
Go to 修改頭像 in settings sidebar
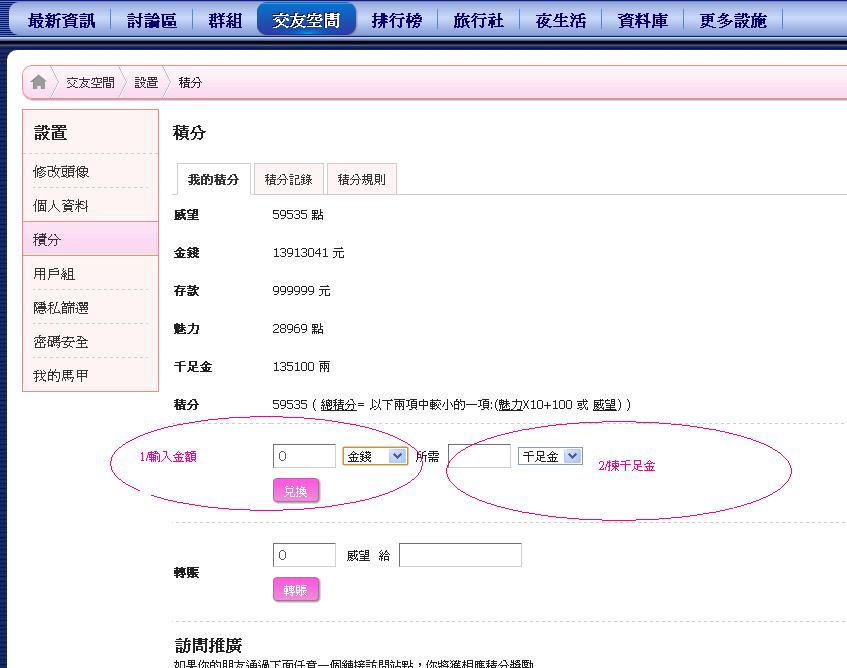click(x=61, y=172)
